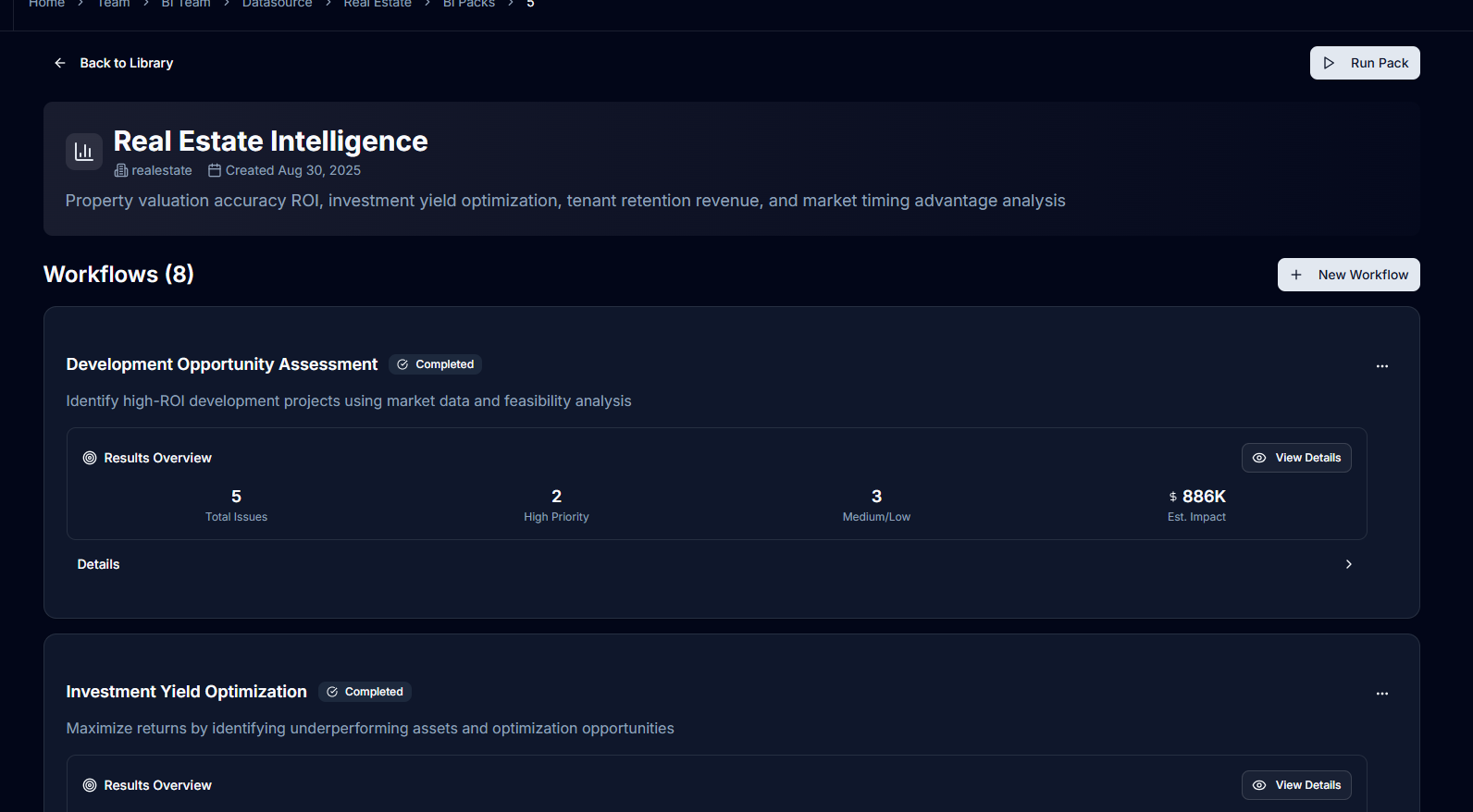The width and height of the screenshot is (1473, 812).
Task: Click the realestate datasource label
Action: 162,170
